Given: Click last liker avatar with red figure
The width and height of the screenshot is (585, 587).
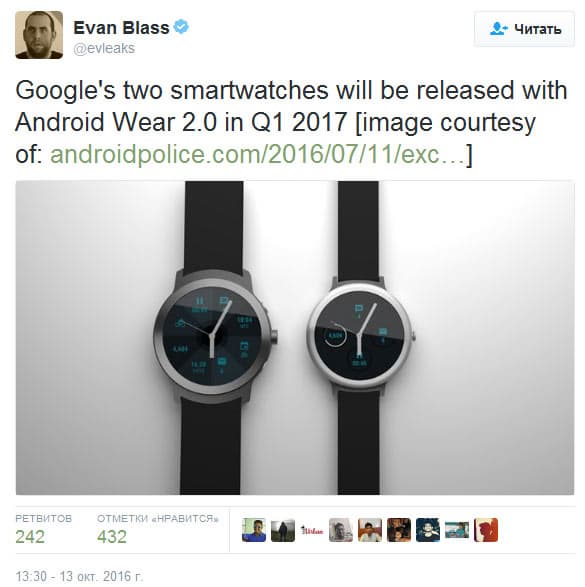Looking at the screenshot, I should 486,530.
